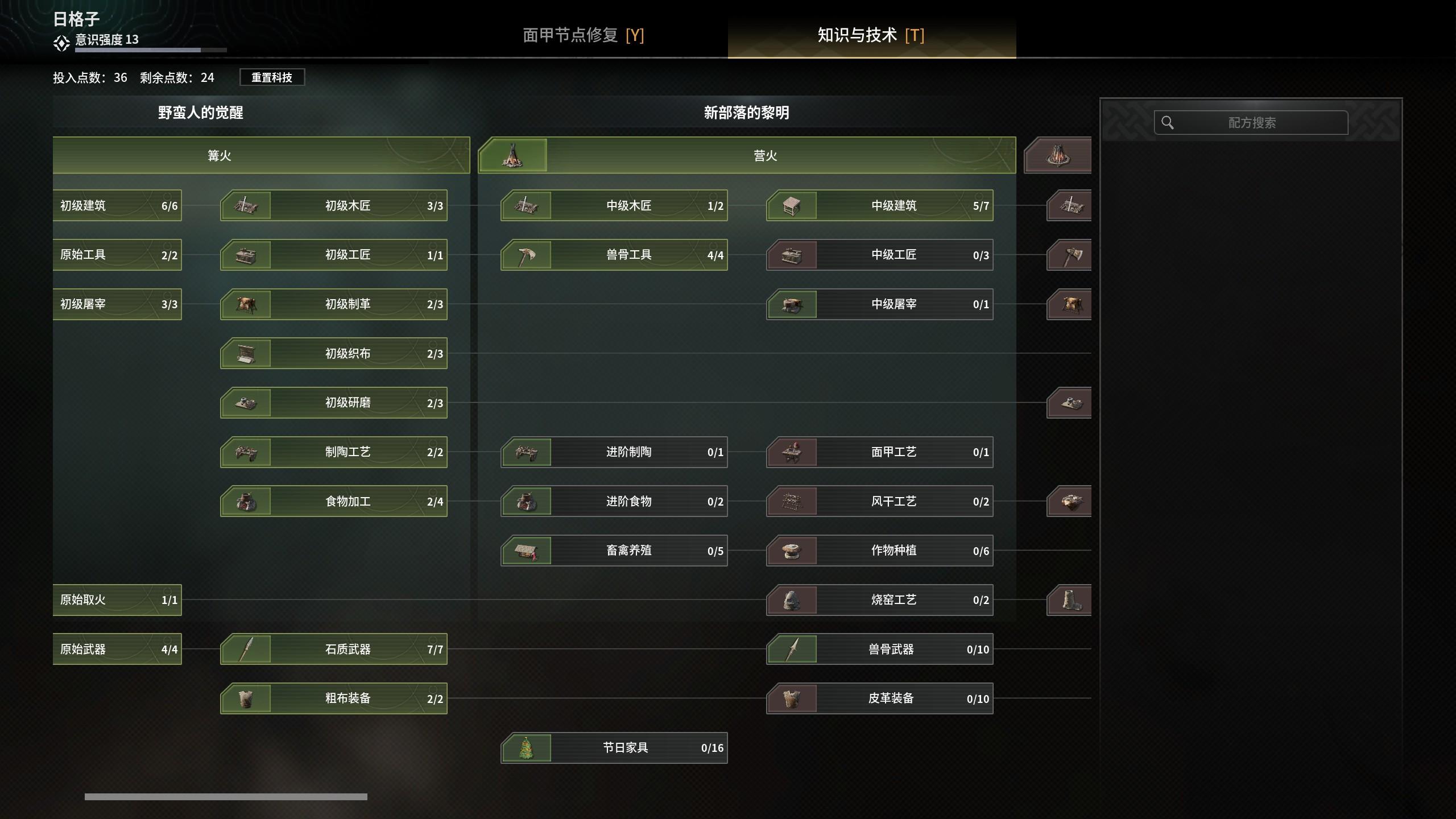
Task: Select the 兽骨工具 pickaxe icon
Action: coord(527,255)
